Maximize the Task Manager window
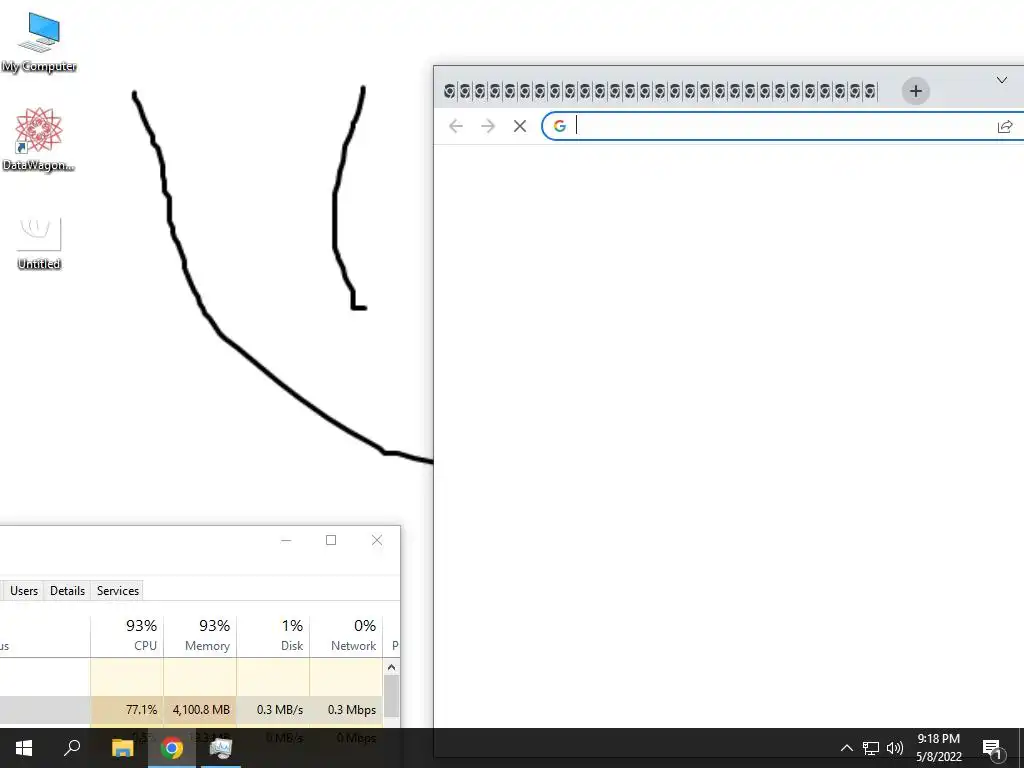 coord(331,540)
